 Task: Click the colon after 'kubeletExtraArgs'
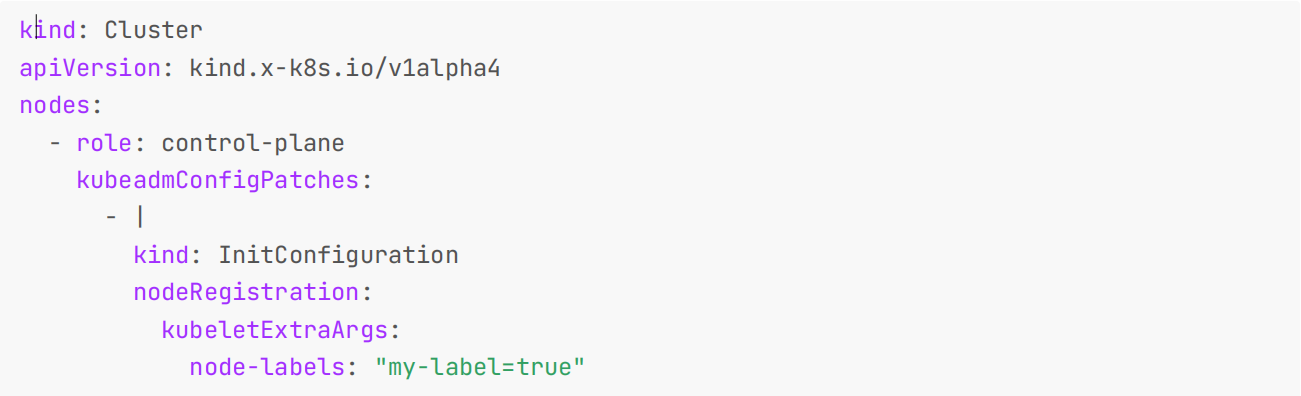(x=392, y=330)
